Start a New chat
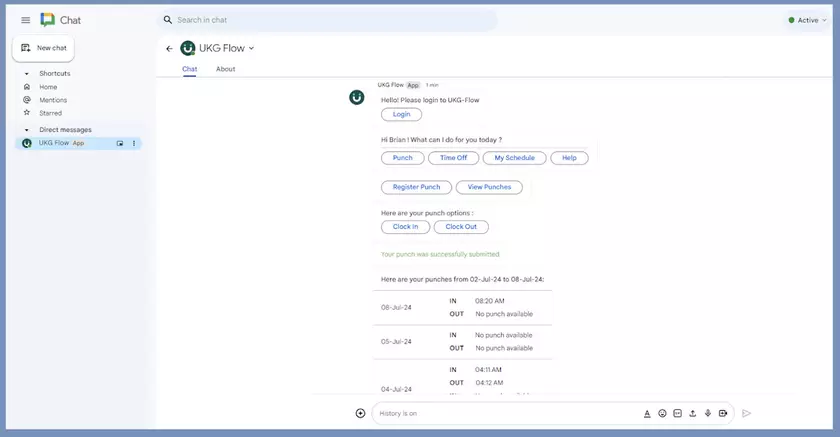Viewport: 840px width, 437px height. click(x=43, y=48)
